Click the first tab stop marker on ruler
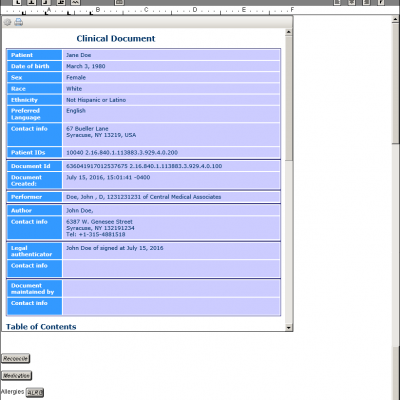 tap(24, 13)
